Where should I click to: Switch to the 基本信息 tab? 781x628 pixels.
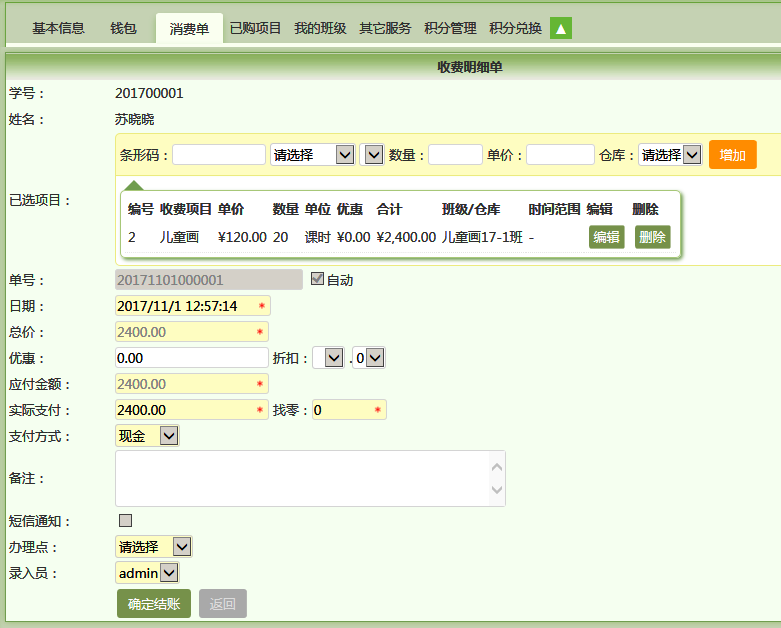click(58, 29)
